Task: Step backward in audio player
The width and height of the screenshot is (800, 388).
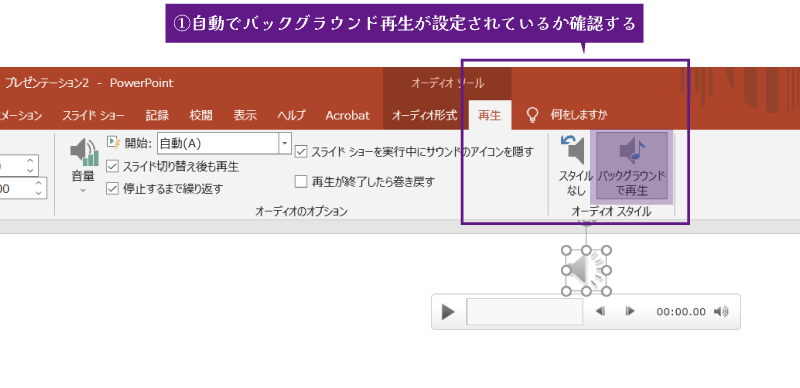Action: pos(601,311)
